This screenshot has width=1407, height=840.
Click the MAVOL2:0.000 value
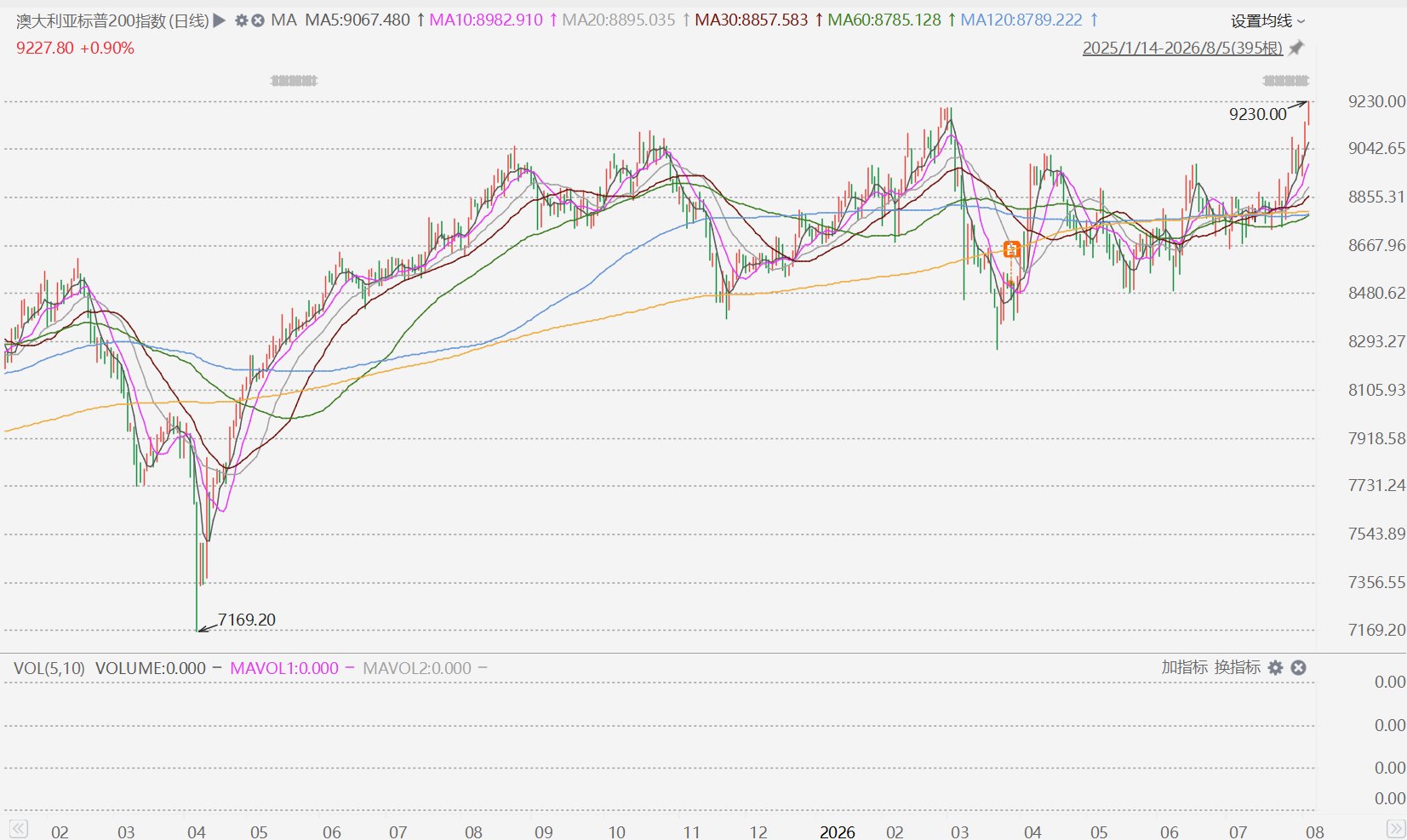pos(417,668)
